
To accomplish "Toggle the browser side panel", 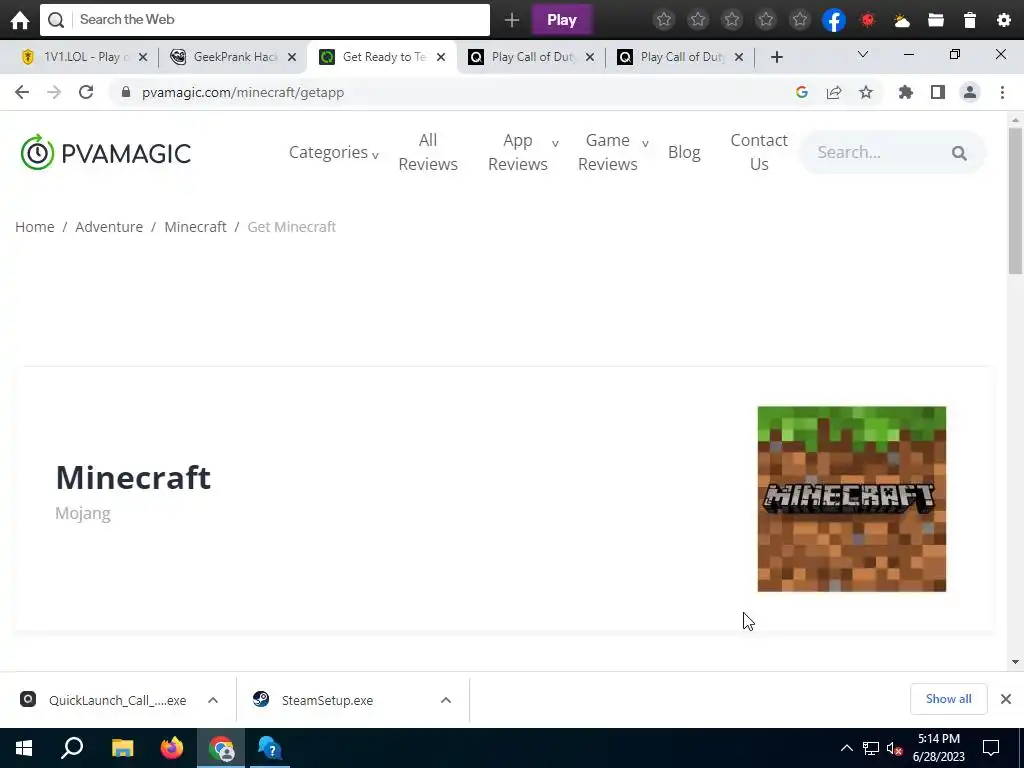I will 938,92.
